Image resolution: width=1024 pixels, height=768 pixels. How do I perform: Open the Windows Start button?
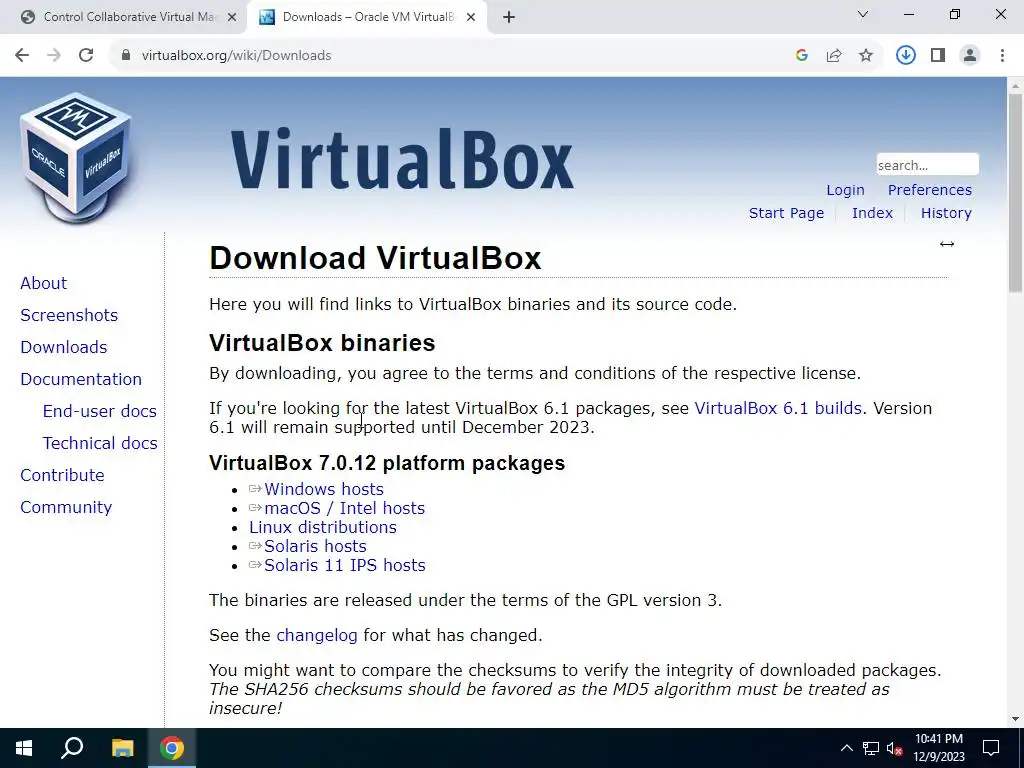(24, 748)
